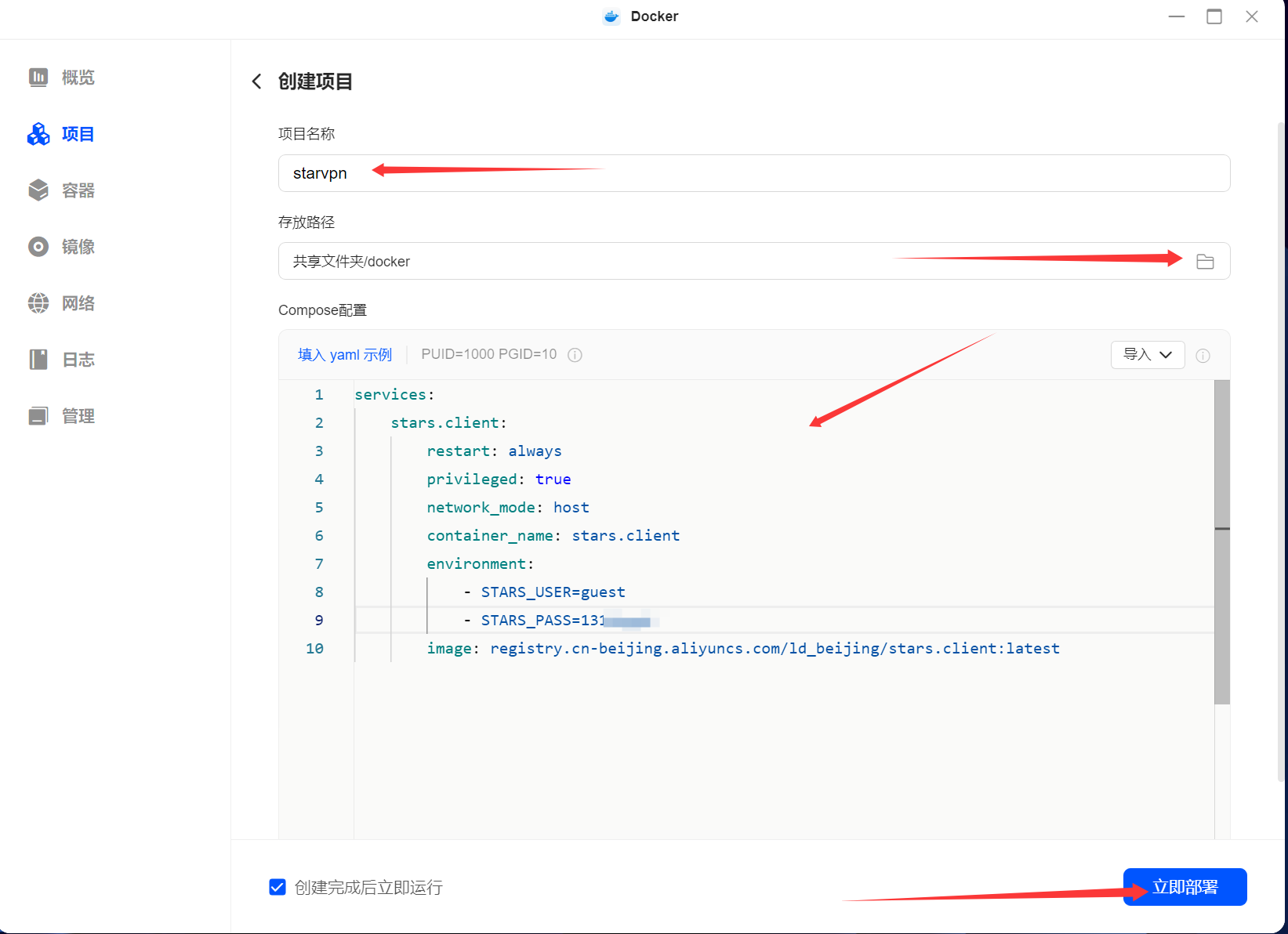Click the 'stars.client:' service key line
Viewport: 1288px width, 934px height.
click(448, 423)
